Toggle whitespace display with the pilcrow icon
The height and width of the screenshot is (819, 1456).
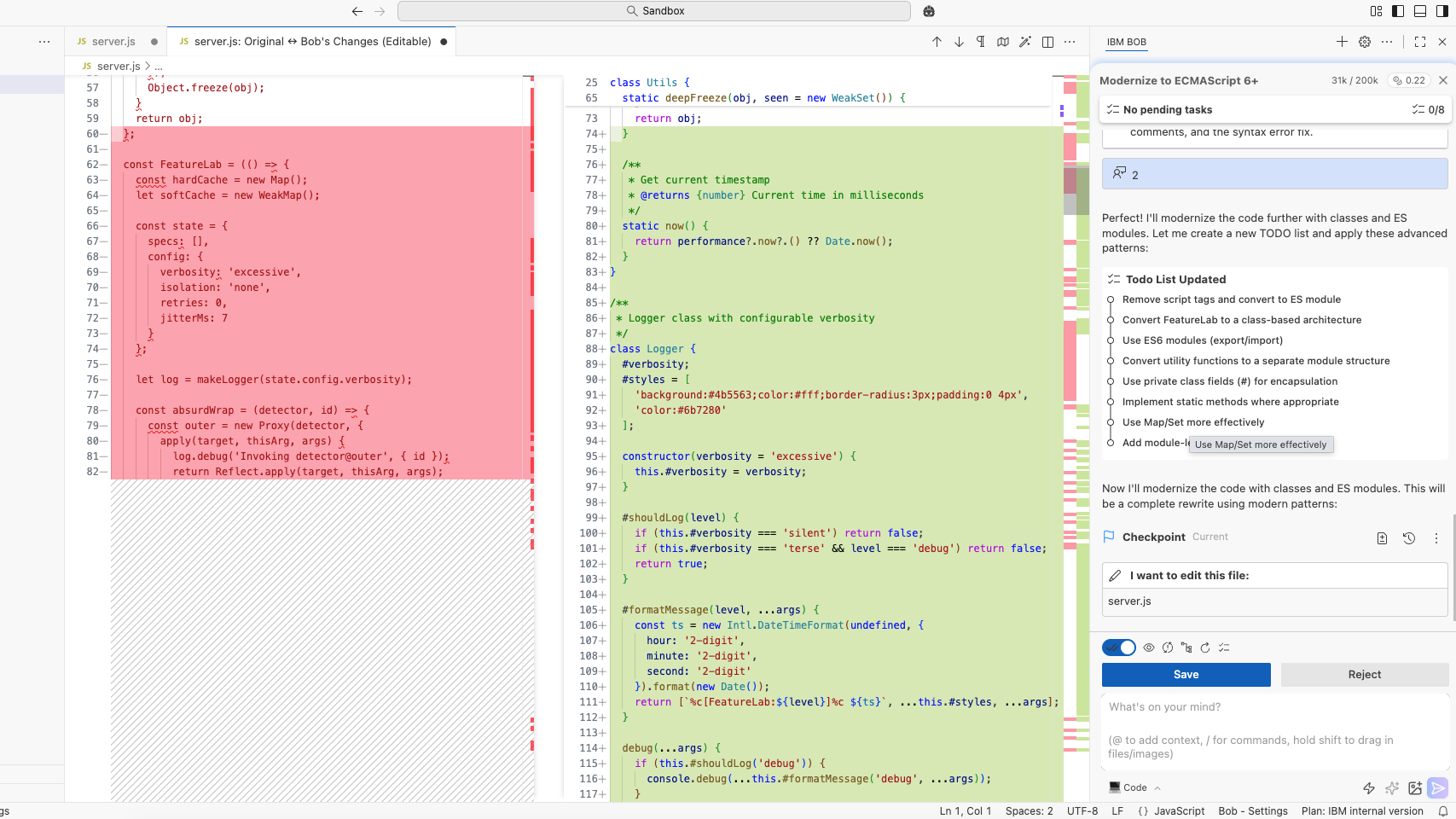coord(981,42)
